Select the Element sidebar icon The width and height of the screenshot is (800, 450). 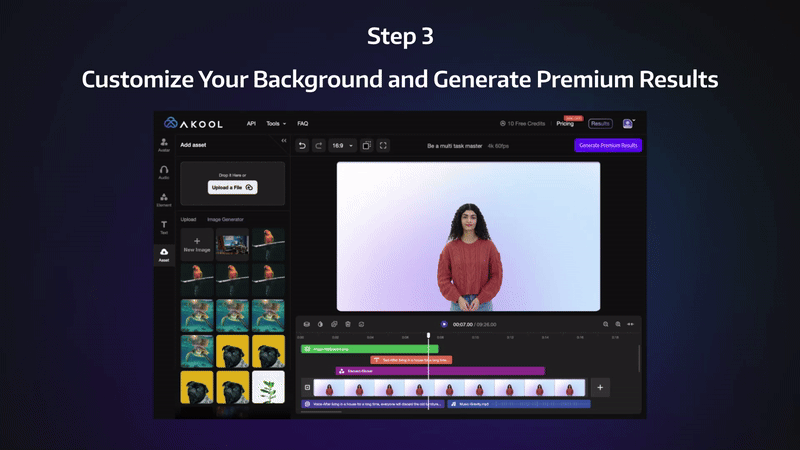[164, 200]
